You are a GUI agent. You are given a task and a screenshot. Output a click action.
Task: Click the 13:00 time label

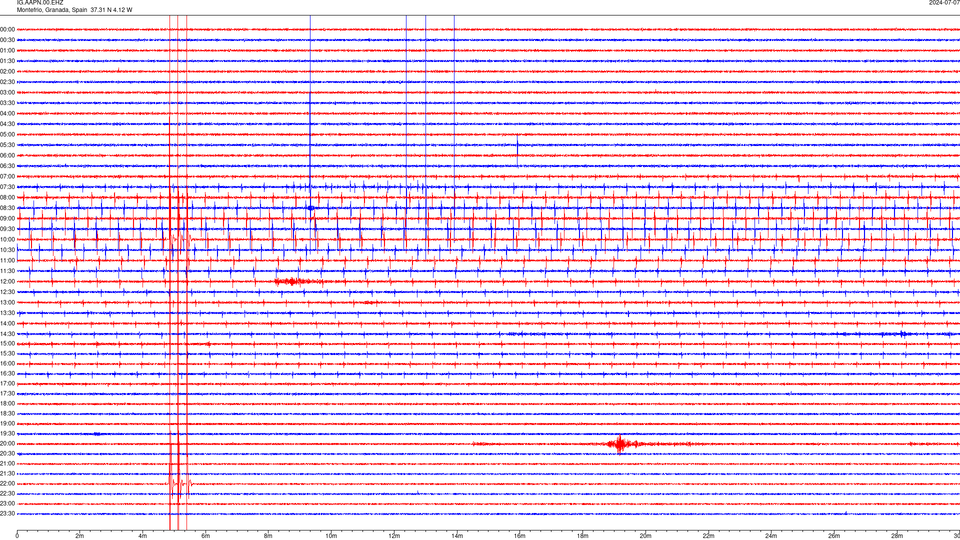[7, 302]
